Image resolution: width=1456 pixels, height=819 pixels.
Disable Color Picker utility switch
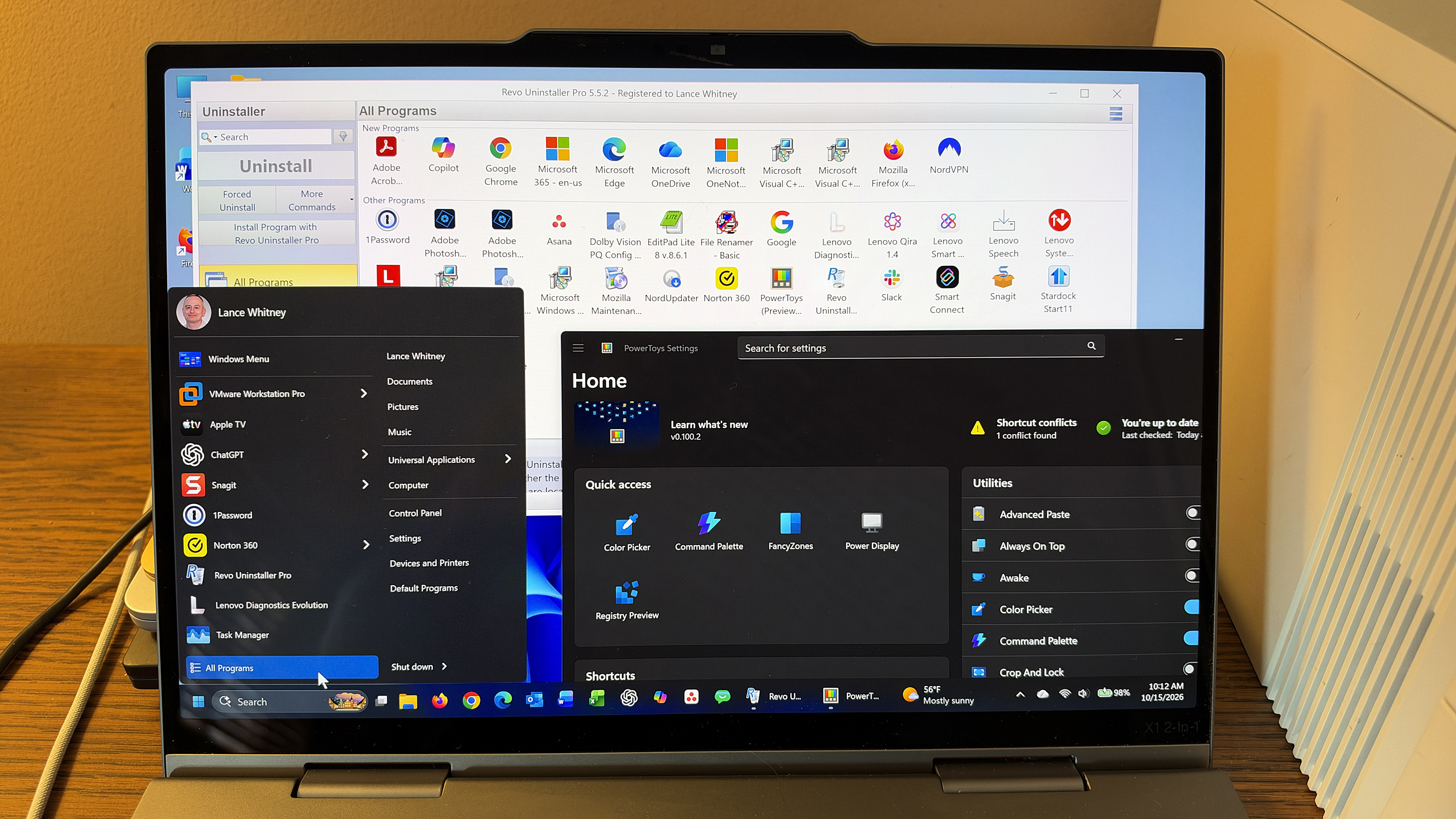1191,606
